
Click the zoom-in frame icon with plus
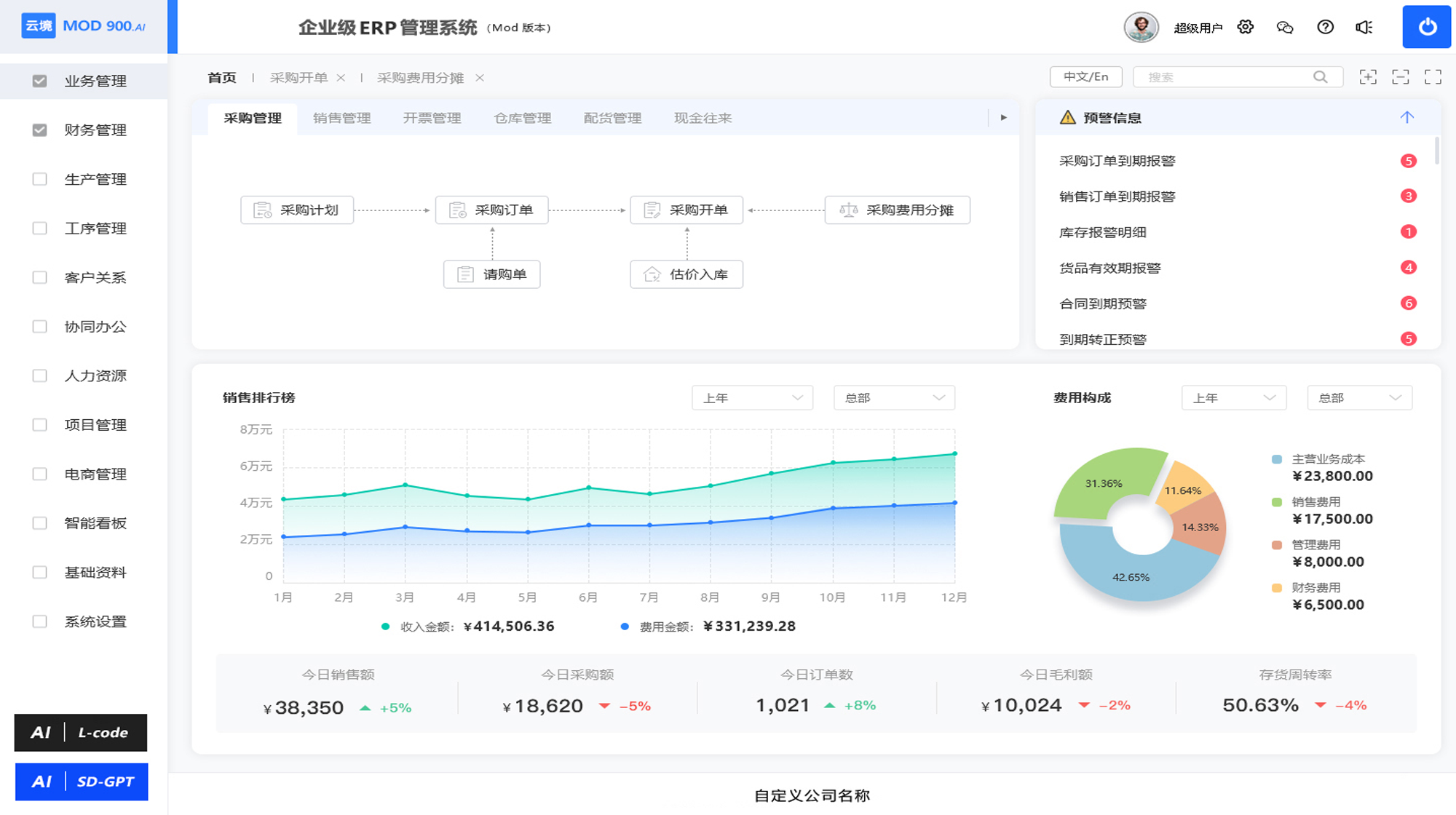tap(1368, 76)
